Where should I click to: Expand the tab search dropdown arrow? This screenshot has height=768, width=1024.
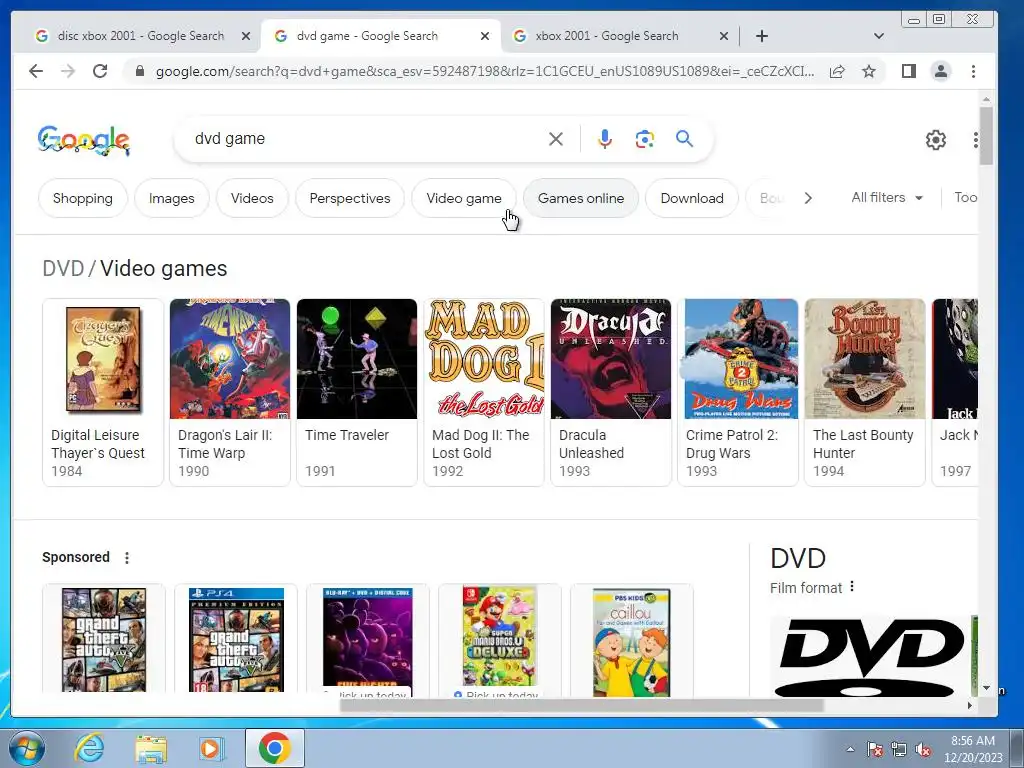point(878,36)
